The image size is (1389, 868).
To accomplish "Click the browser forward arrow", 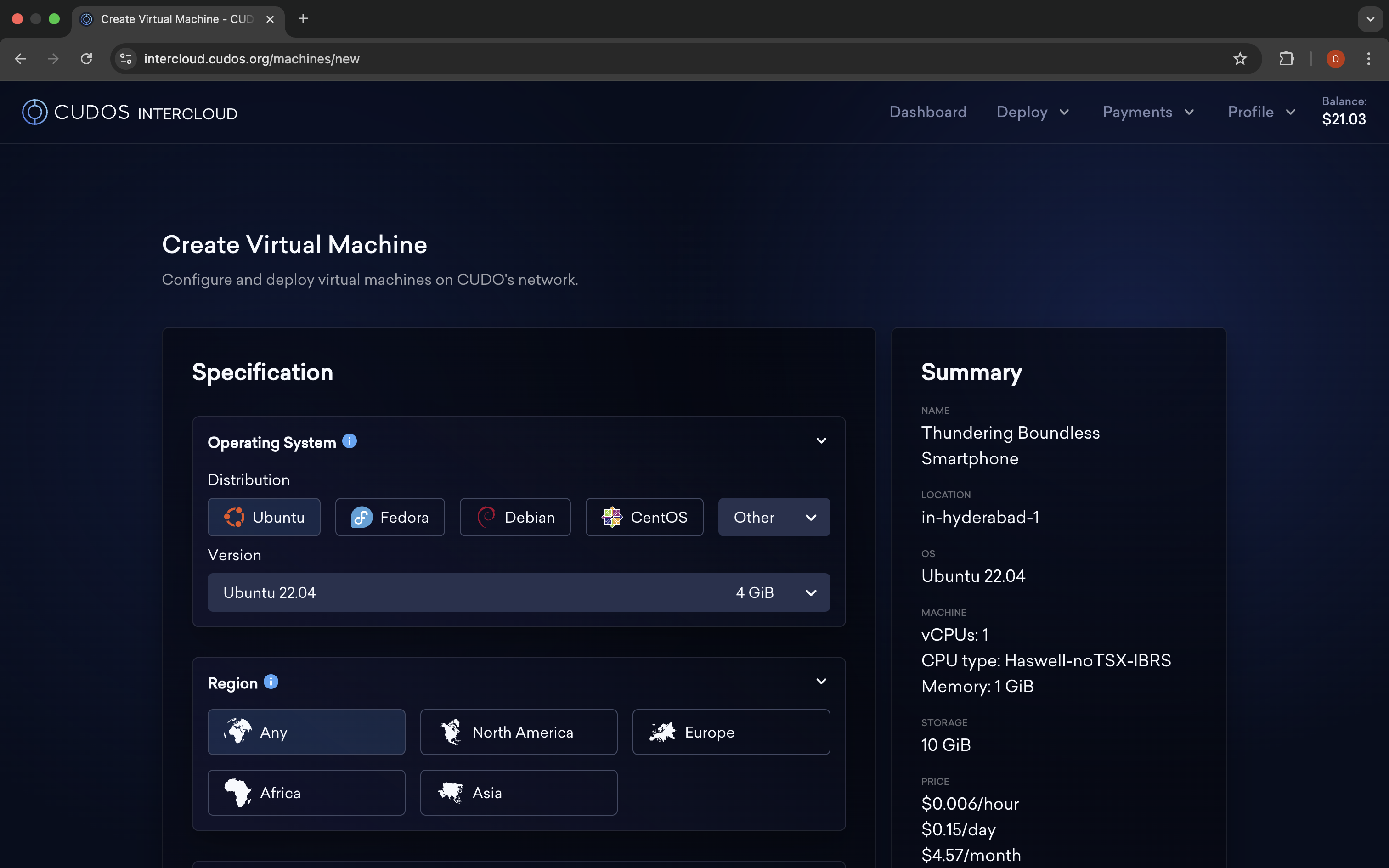I will [x=53, y=59].
